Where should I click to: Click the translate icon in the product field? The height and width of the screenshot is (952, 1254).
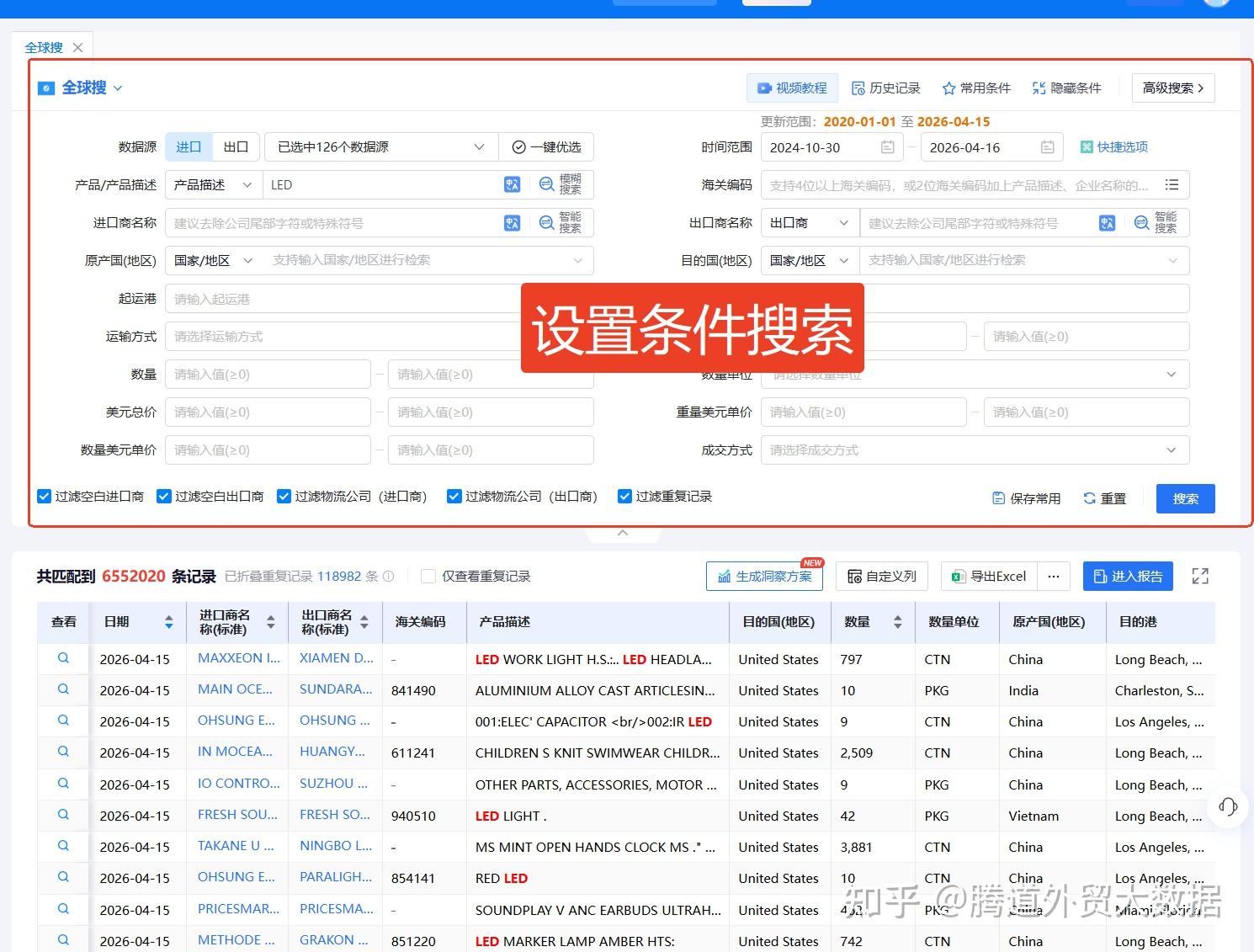[x=512, y=185]
